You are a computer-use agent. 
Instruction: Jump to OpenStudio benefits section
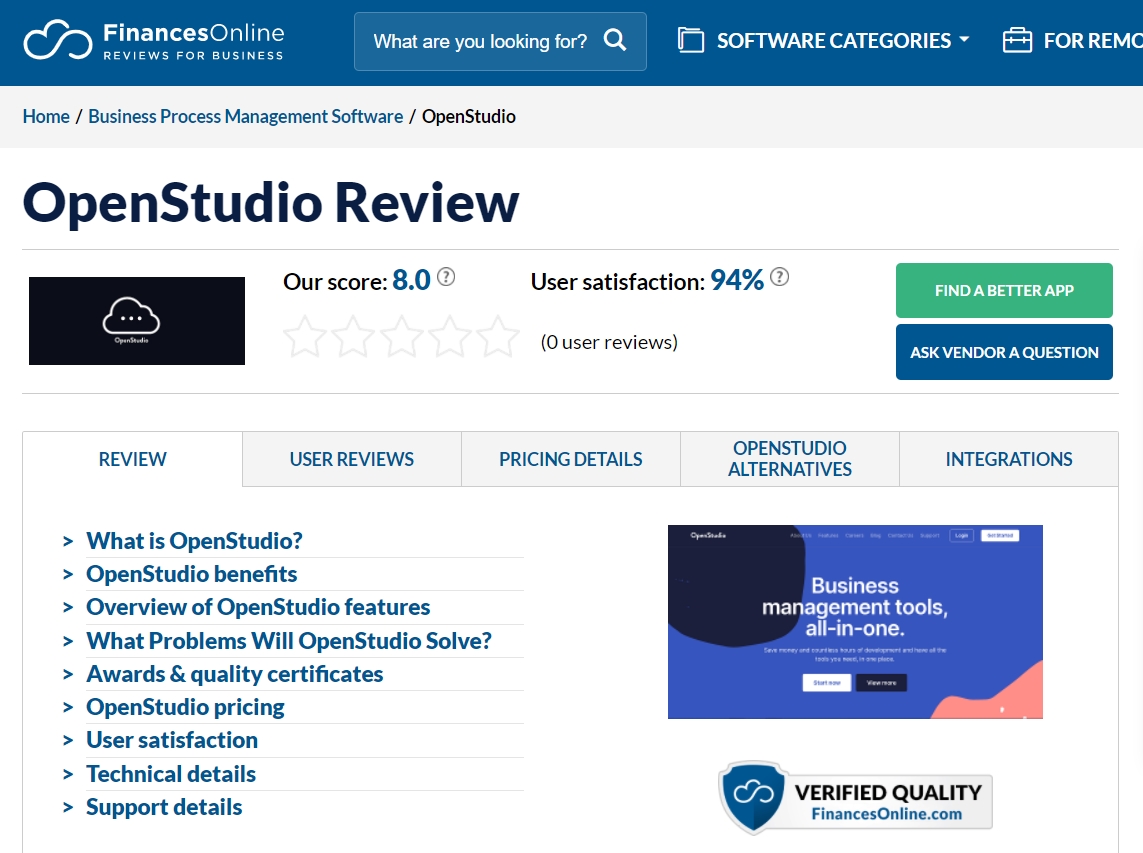192,574
